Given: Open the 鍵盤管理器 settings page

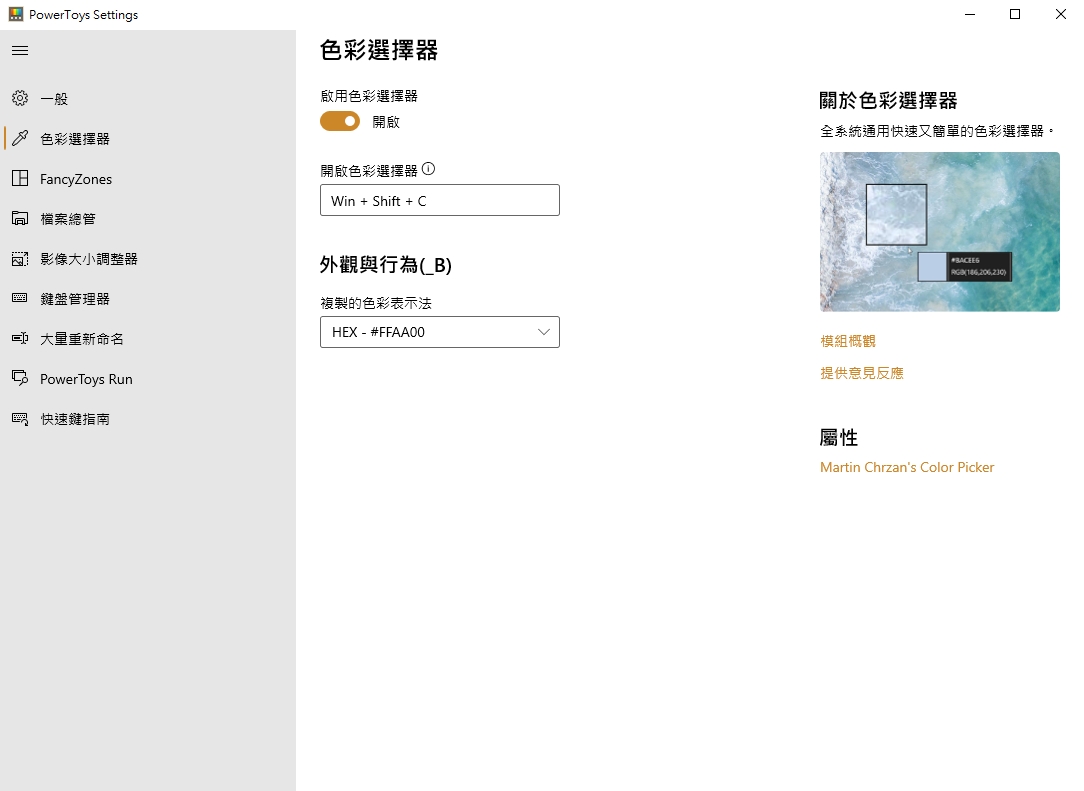Looking at the screenshot, I should [148, 299].
